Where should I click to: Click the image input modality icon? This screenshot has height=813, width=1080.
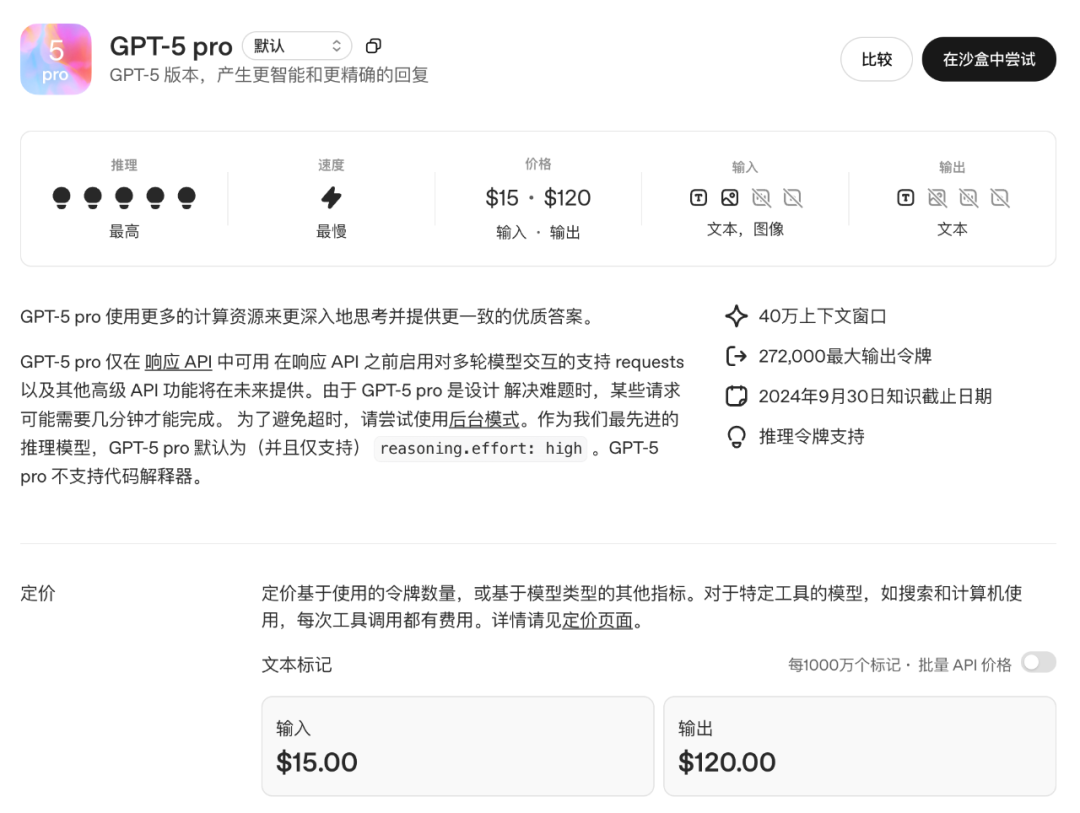(730, 198)
